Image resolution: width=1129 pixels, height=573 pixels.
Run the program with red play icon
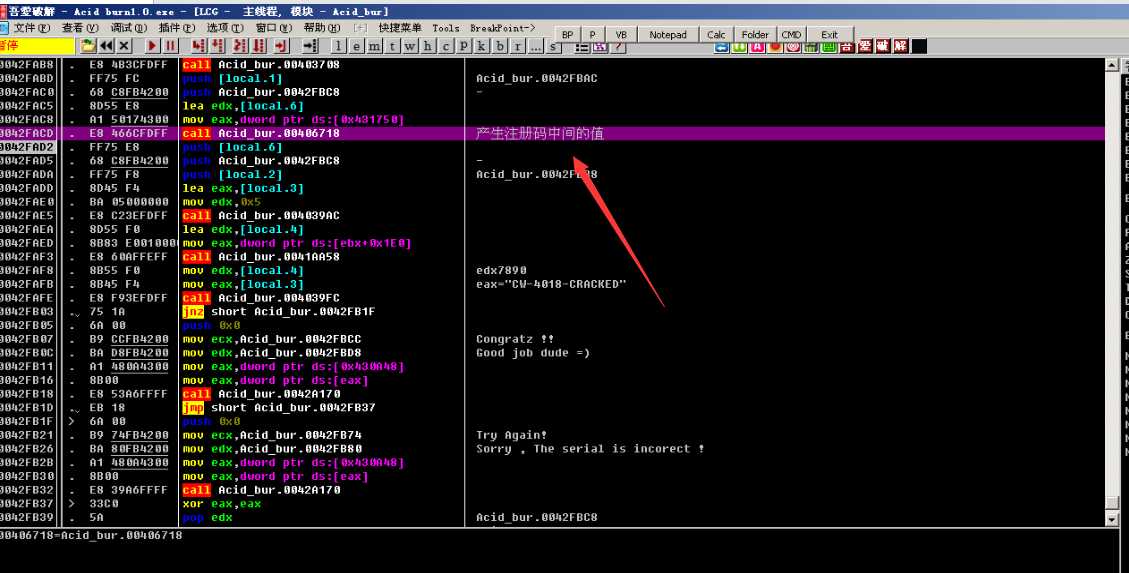point(152,46)
